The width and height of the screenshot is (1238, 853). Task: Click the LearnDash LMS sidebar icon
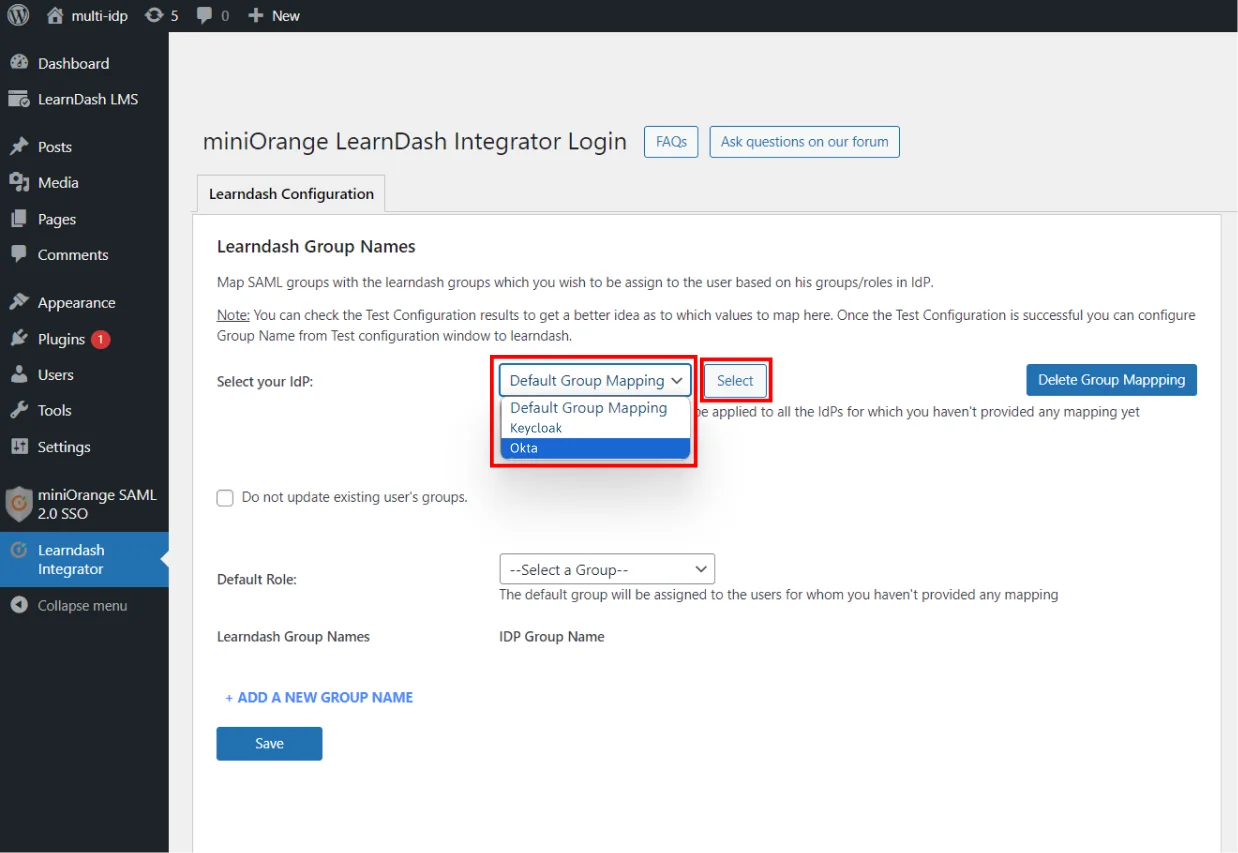[x=19, y=99]
